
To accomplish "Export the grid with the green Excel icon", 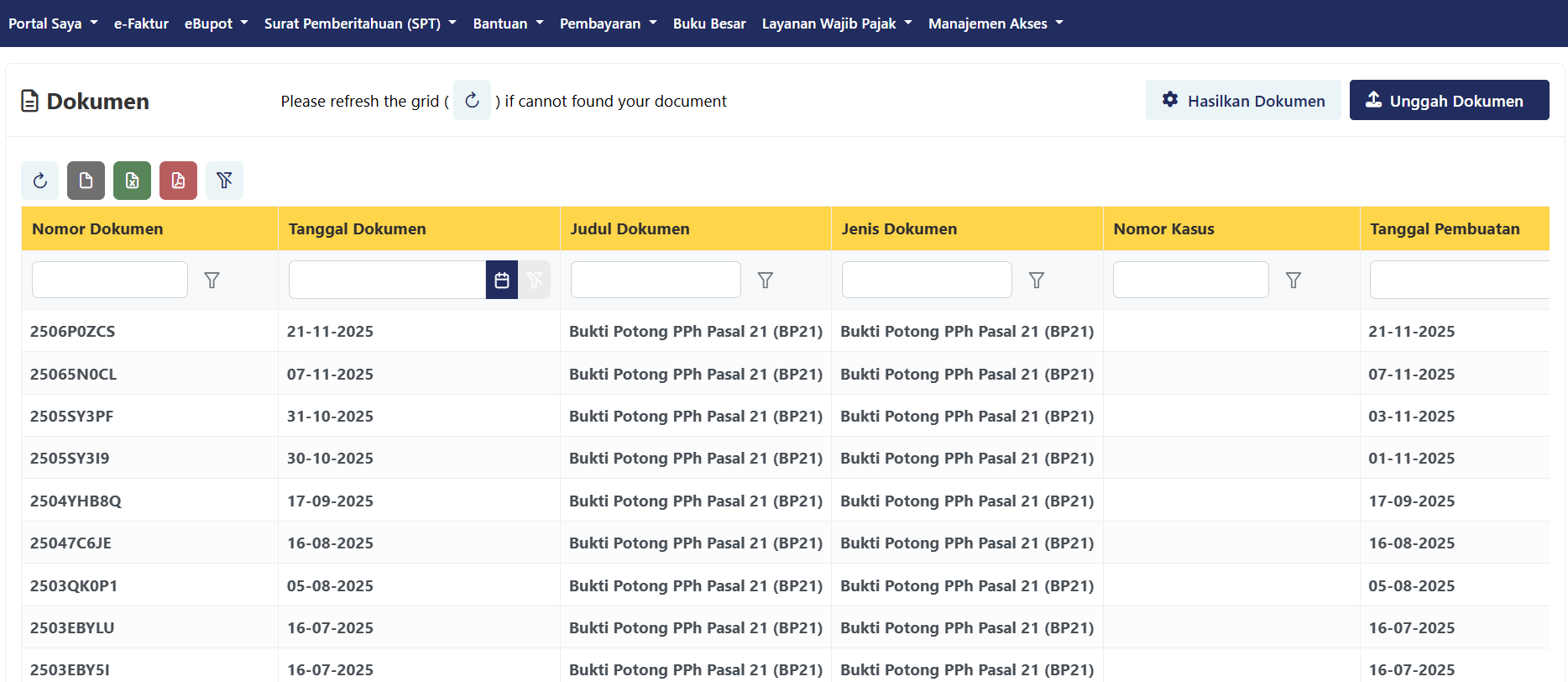I will click(x=132, y=181).
